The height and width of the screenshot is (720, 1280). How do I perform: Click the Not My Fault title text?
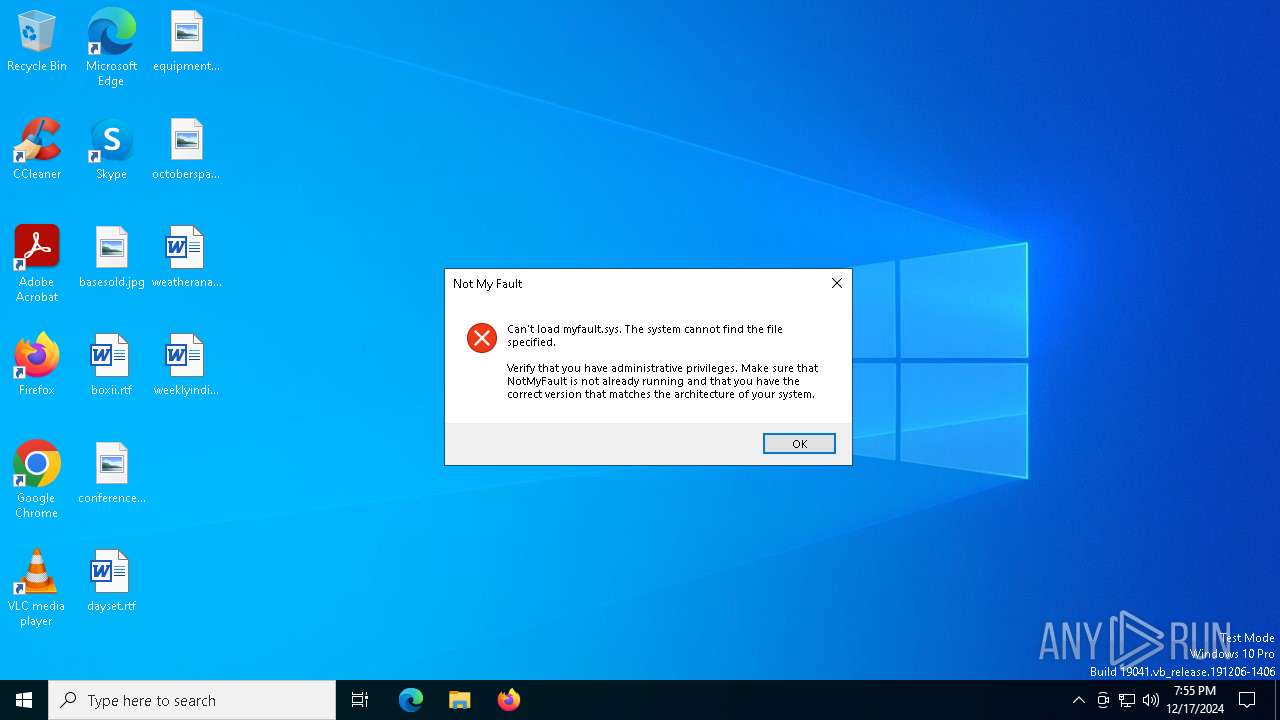pyautogui.click(x=488, y=284)
